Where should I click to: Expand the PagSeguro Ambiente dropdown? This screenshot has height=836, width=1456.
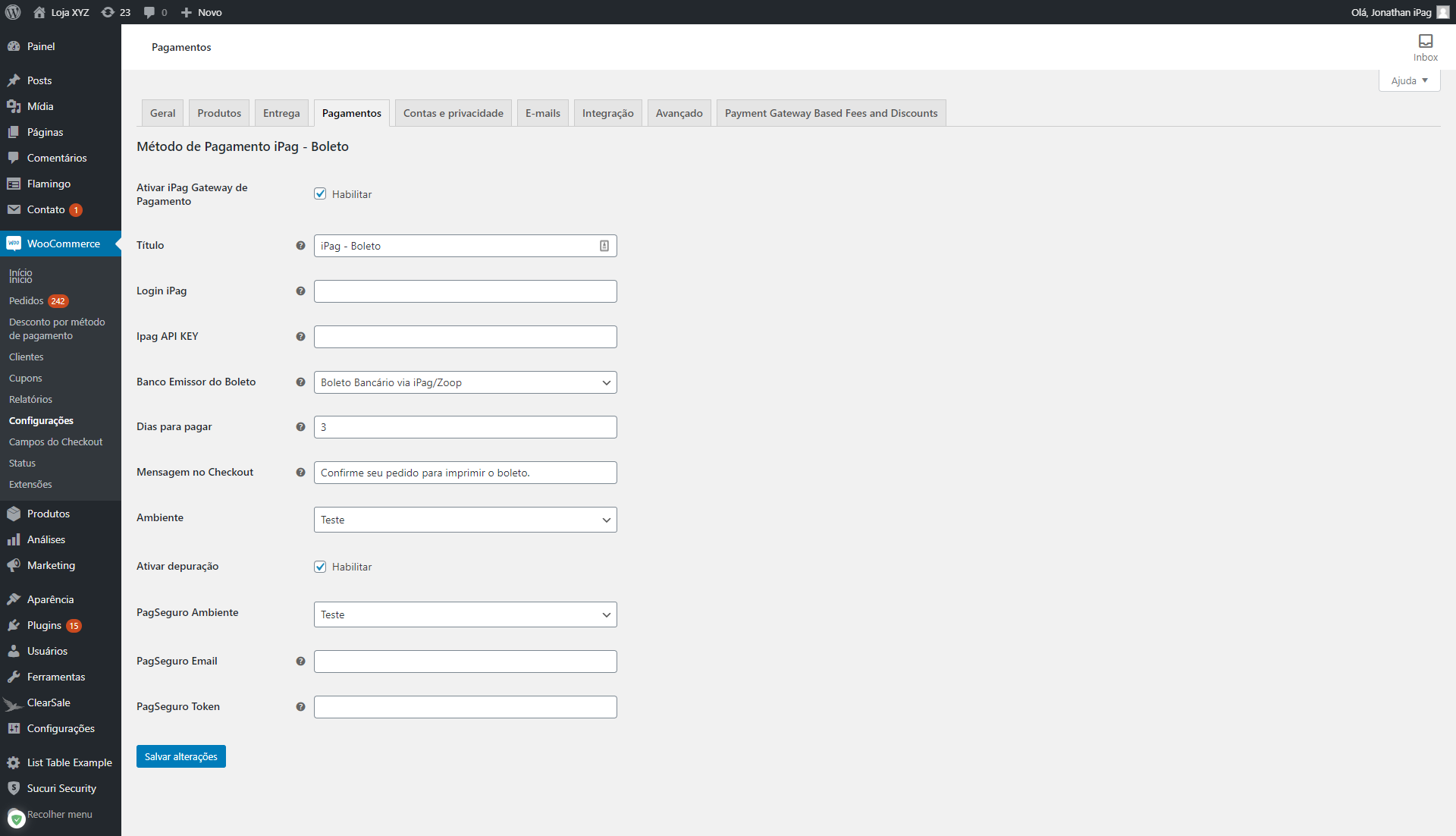(x=465, y=614)
